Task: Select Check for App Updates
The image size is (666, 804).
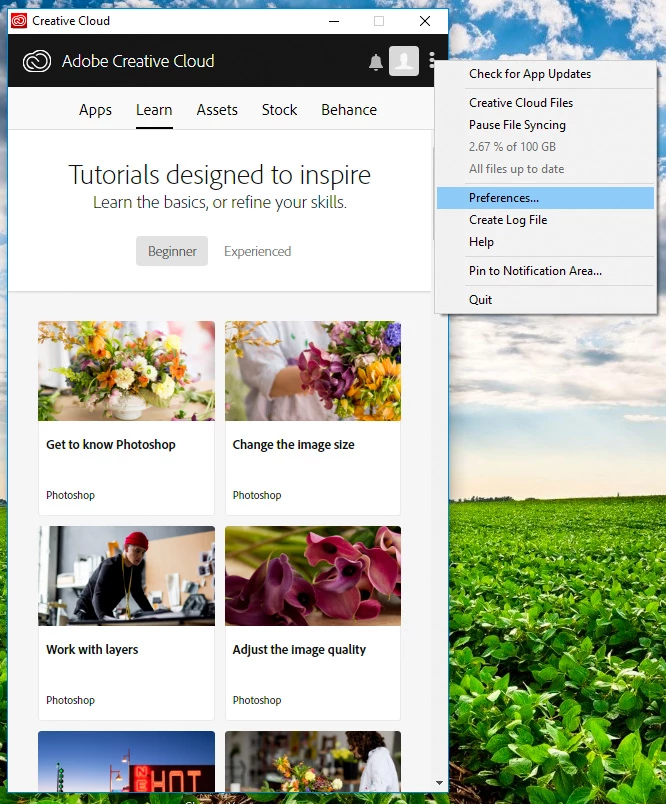Action: click(x=546, y=74)
